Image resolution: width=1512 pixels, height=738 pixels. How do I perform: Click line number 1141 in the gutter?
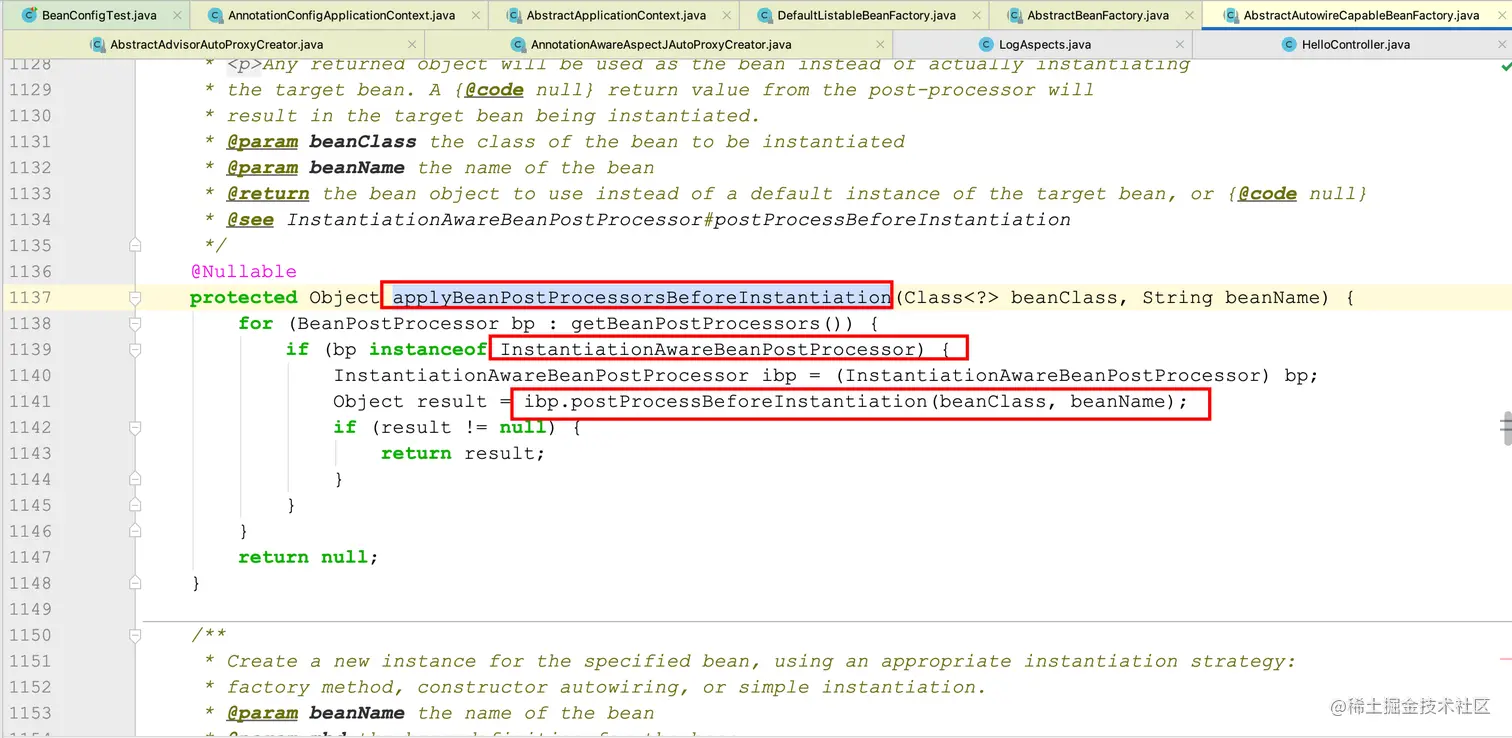(x=30, y=401)
